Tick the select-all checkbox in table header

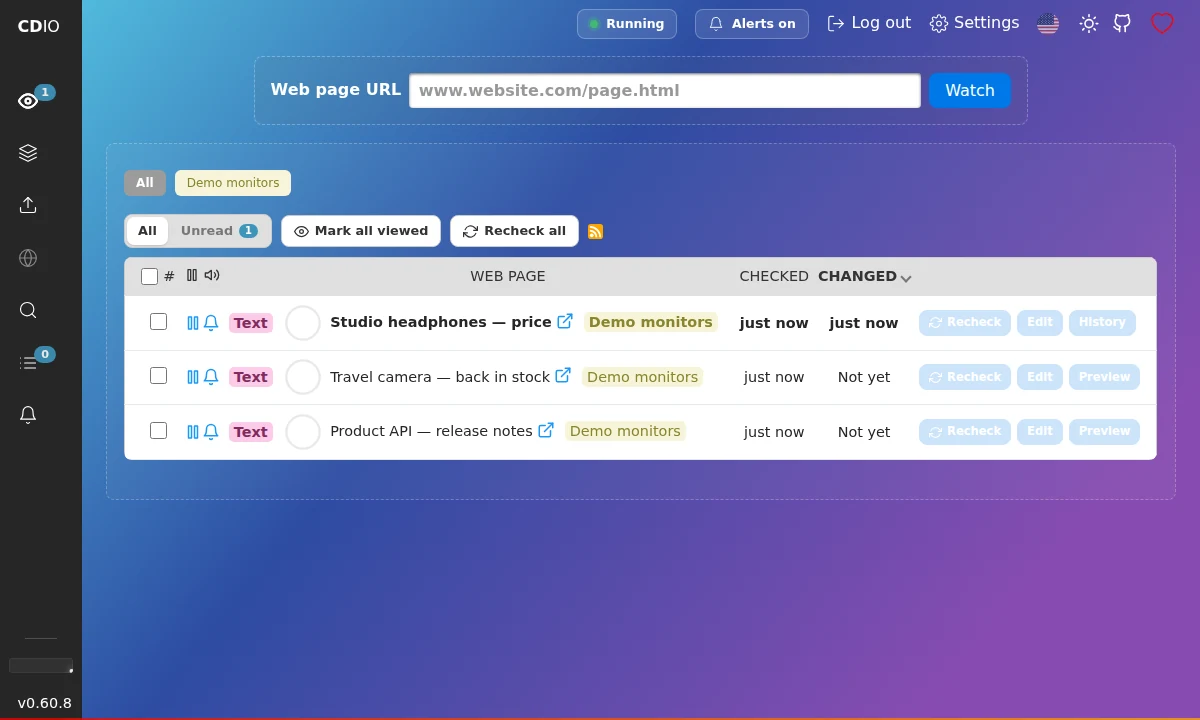point(149,276)
